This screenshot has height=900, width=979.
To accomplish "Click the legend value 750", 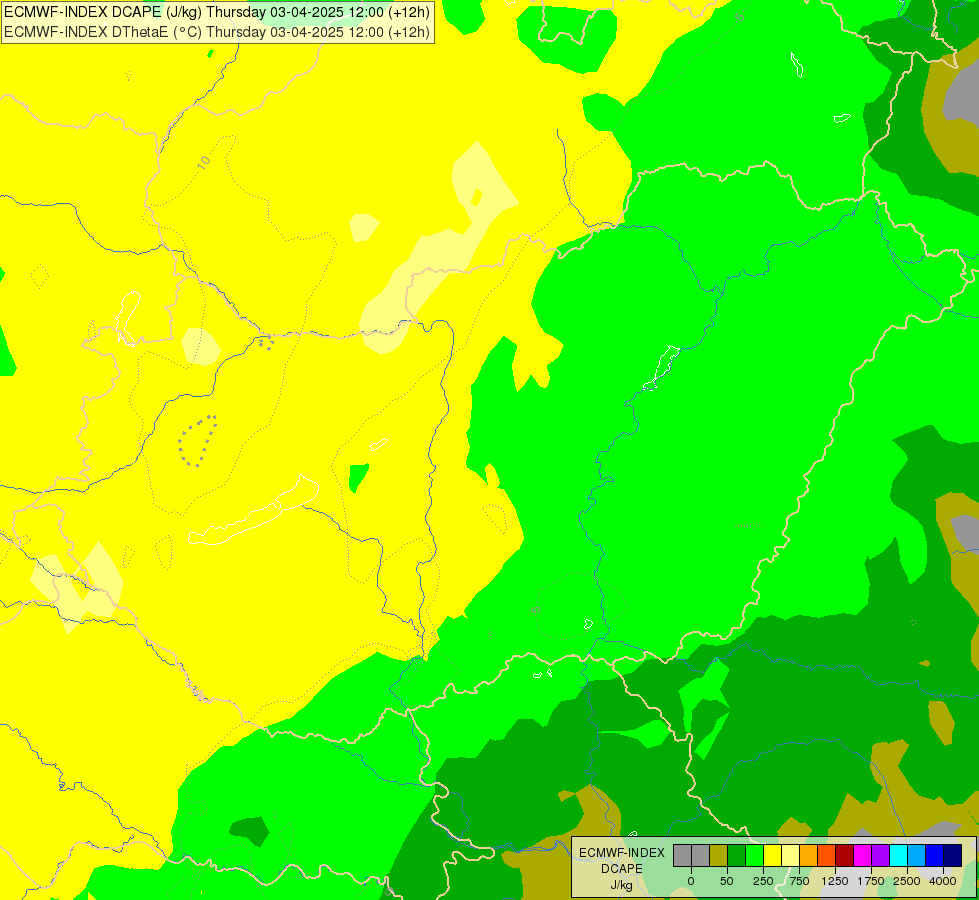I will (799, 881).
